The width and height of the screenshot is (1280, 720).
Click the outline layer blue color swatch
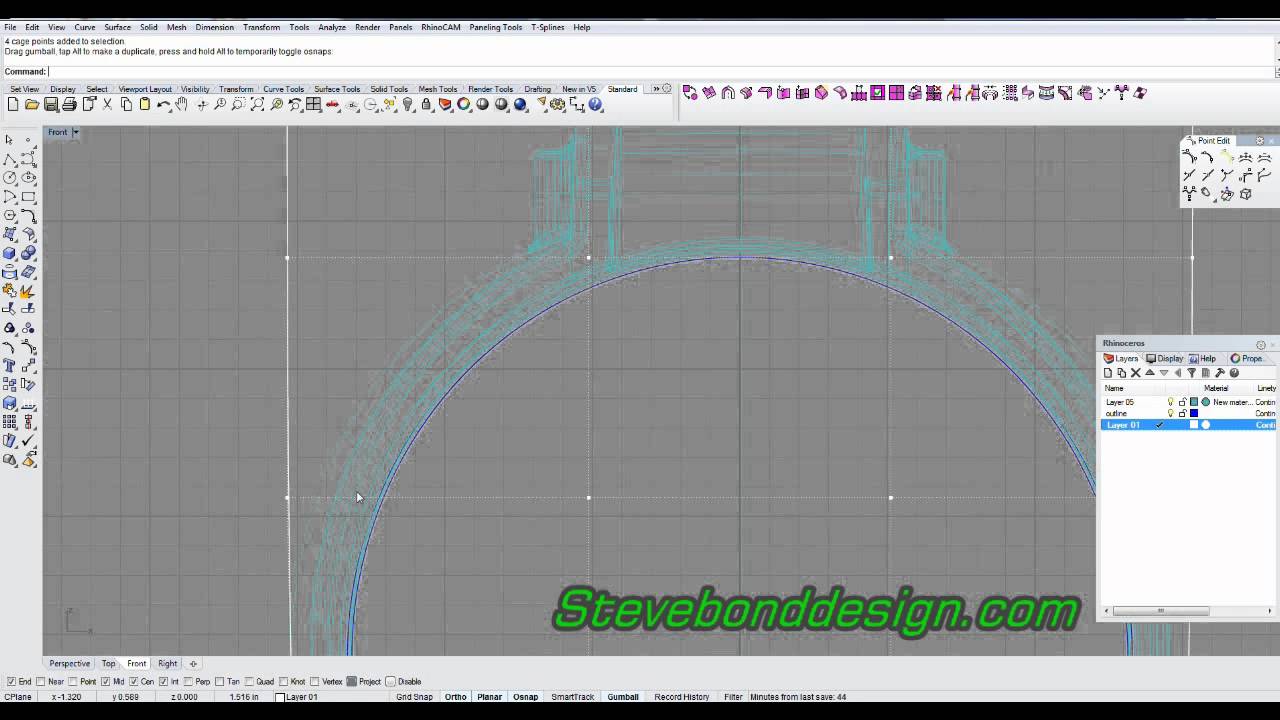point(1194,413)
